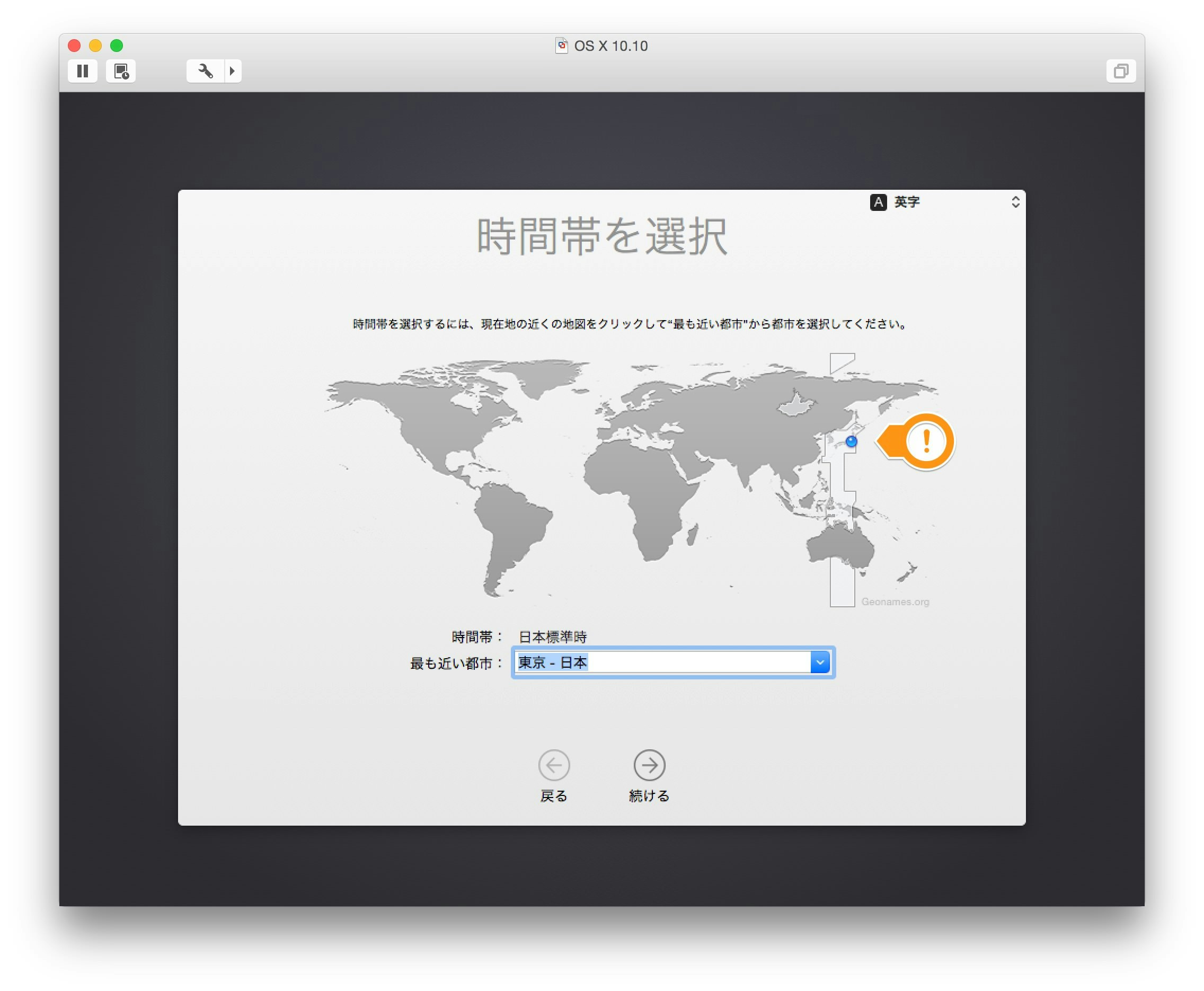This screenshot has height=991, width=1204.
Task: Click the A input mode icon
Action: 878,202
